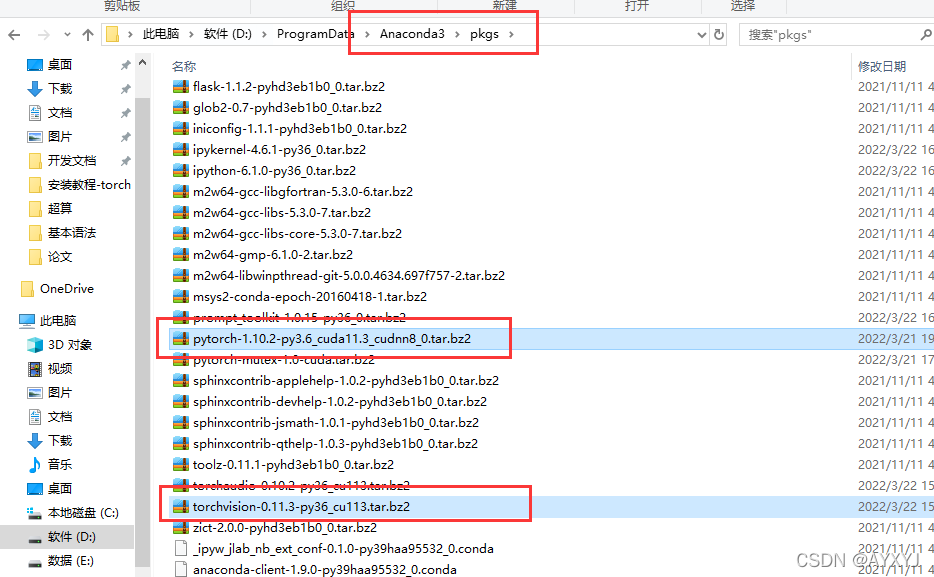Select m2w64-gcc-libs-5.3.0-7.tar.bz2 file name

(282, 213)
